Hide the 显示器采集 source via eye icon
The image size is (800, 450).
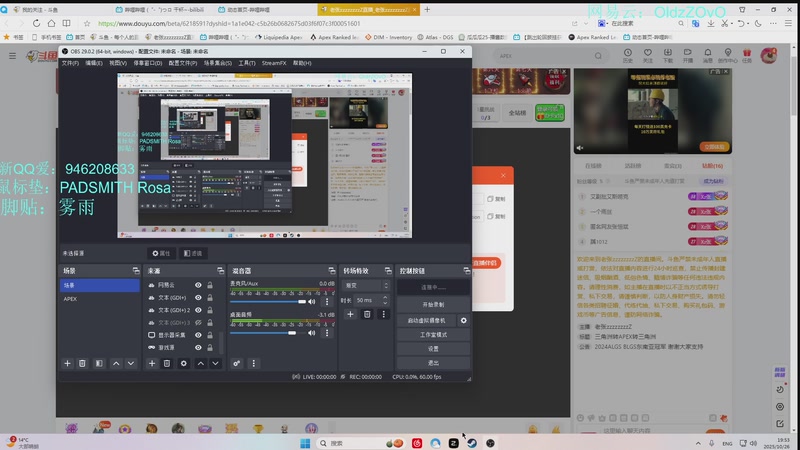coord(198,335)
